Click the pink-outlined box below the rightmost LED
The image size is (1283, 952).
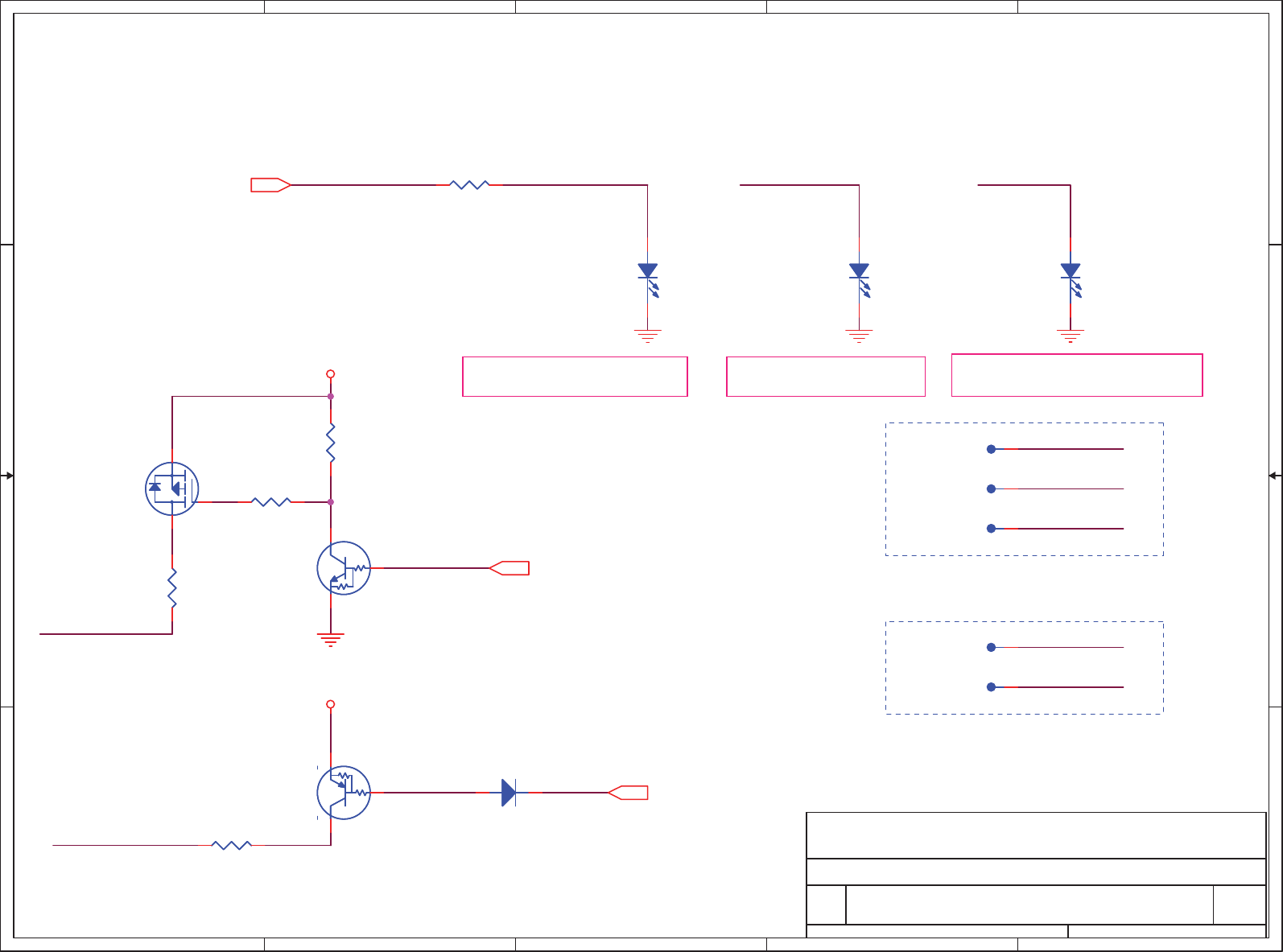coord(1077,375)
